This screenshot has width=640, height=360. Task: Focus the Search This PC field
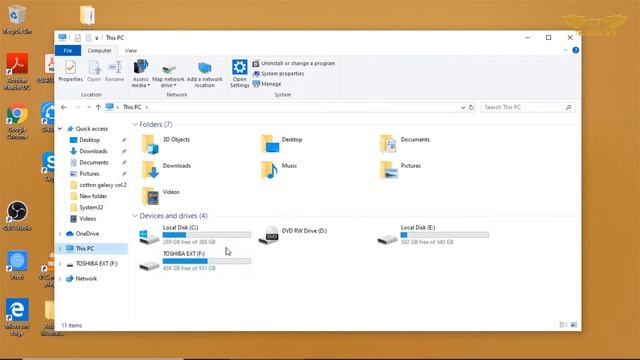[527, 107]
